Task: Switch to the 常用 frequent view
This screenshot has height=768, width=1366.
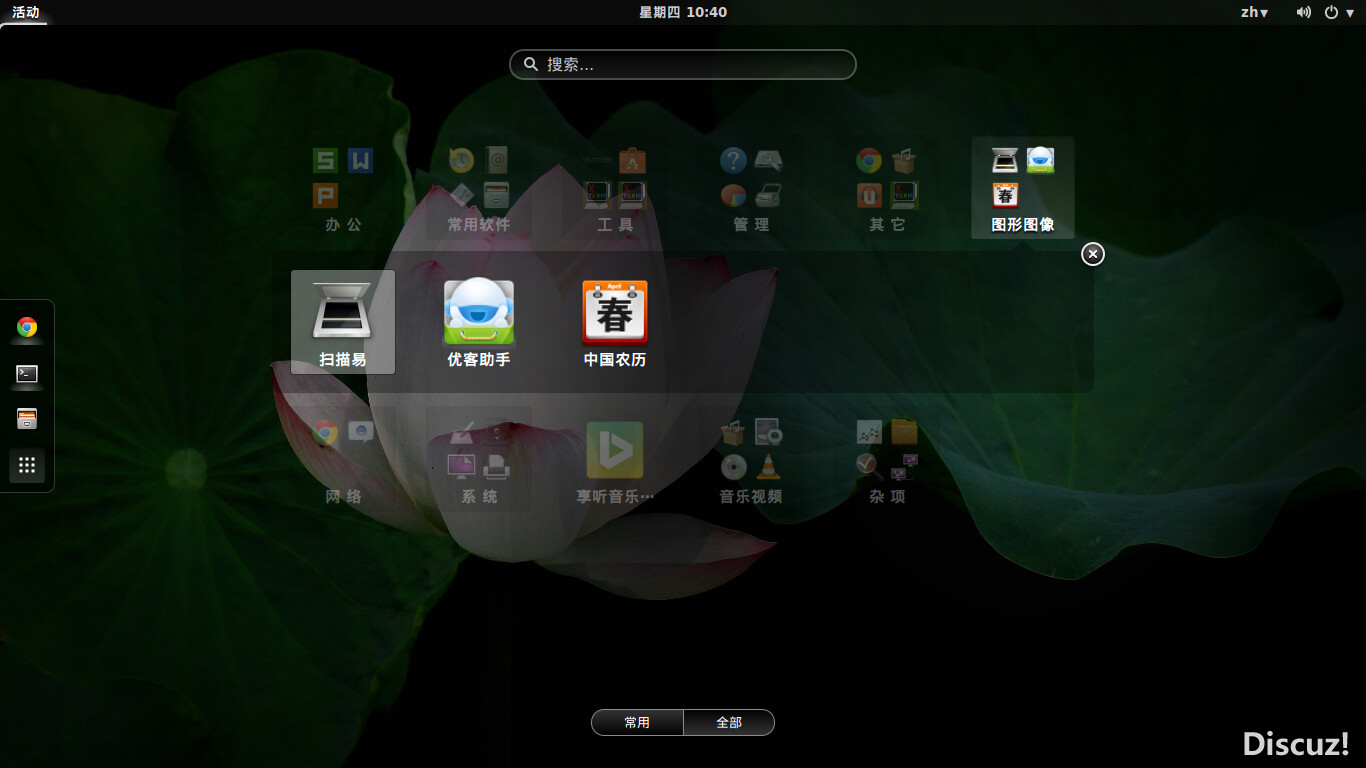Action: 637,722
